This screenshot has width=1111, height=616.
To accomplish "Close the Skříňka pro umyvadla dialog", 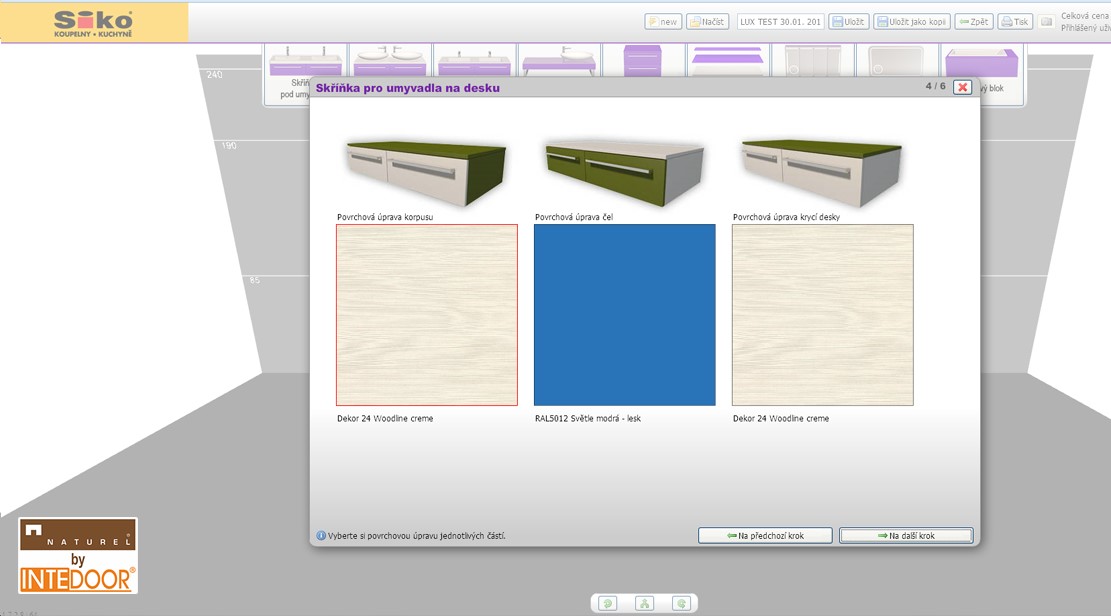I will (x=962, y=87).
